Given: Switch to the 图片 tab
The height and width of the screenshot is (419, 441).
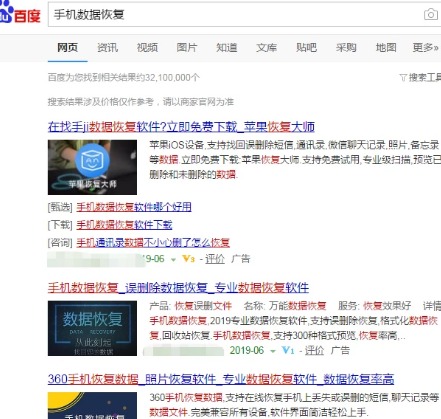Looking at the screenshot, I should [x=187, y=48].
